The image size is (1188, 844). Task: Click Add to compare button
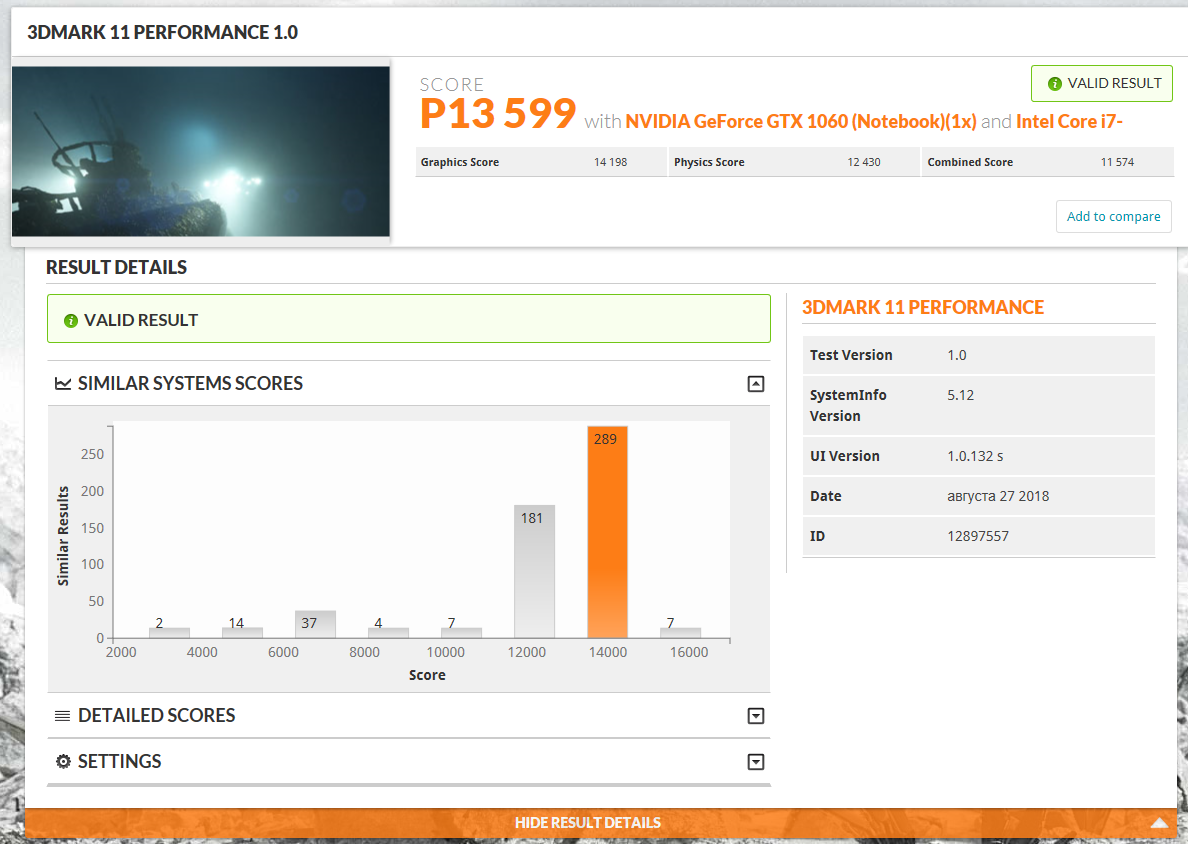1113,217
